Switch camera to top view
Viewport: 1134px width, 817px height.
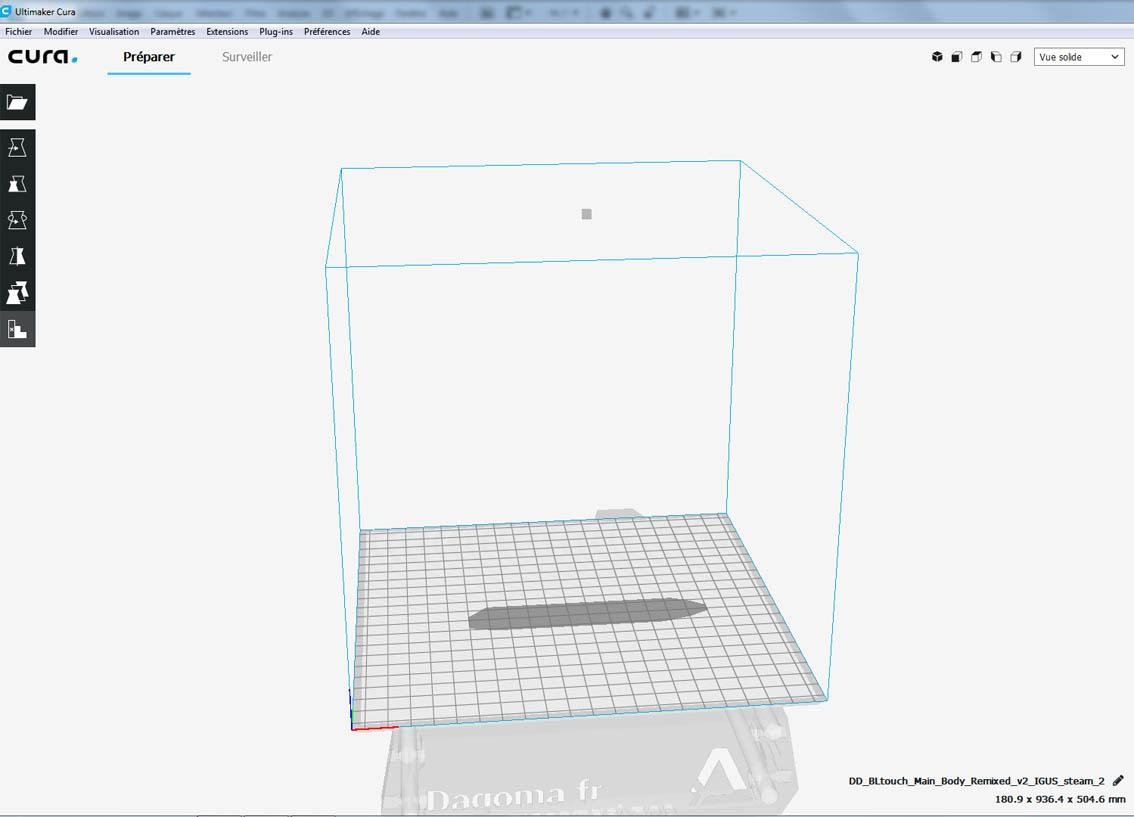pyautogui.click(x=976, y=57)
